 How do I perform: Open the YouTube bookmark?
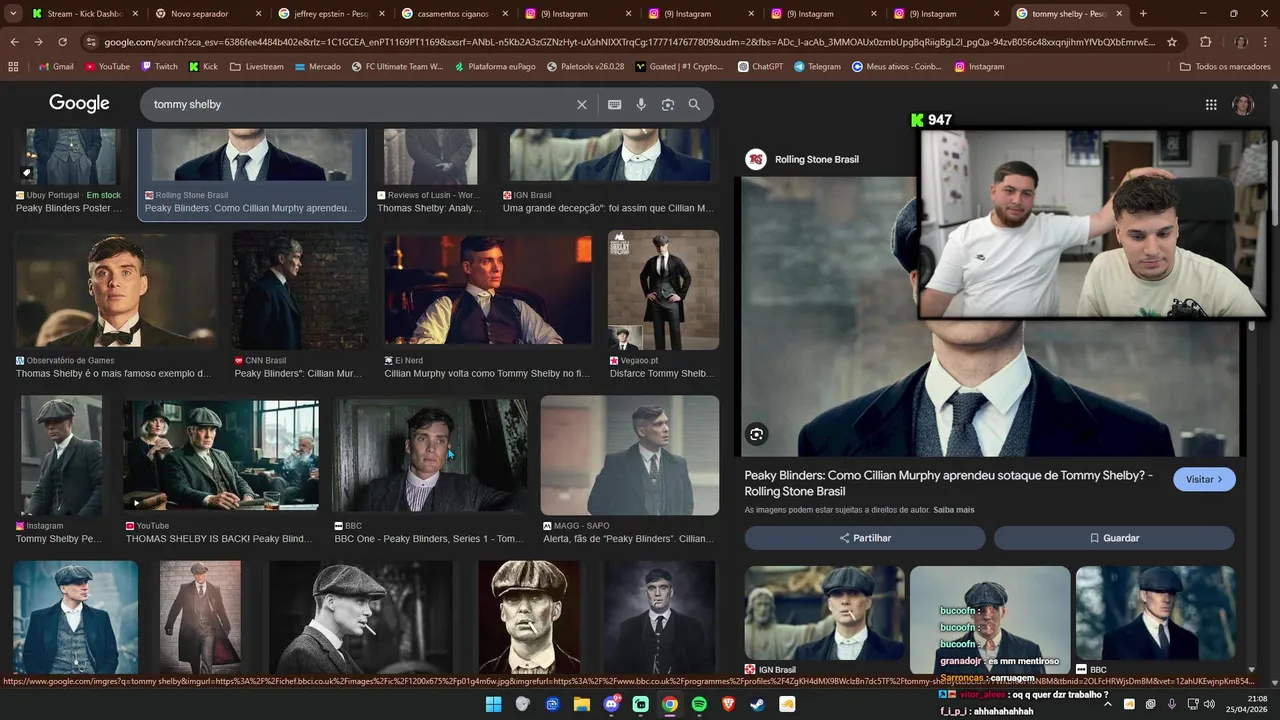pyautogui.click(x=107, y=66)
